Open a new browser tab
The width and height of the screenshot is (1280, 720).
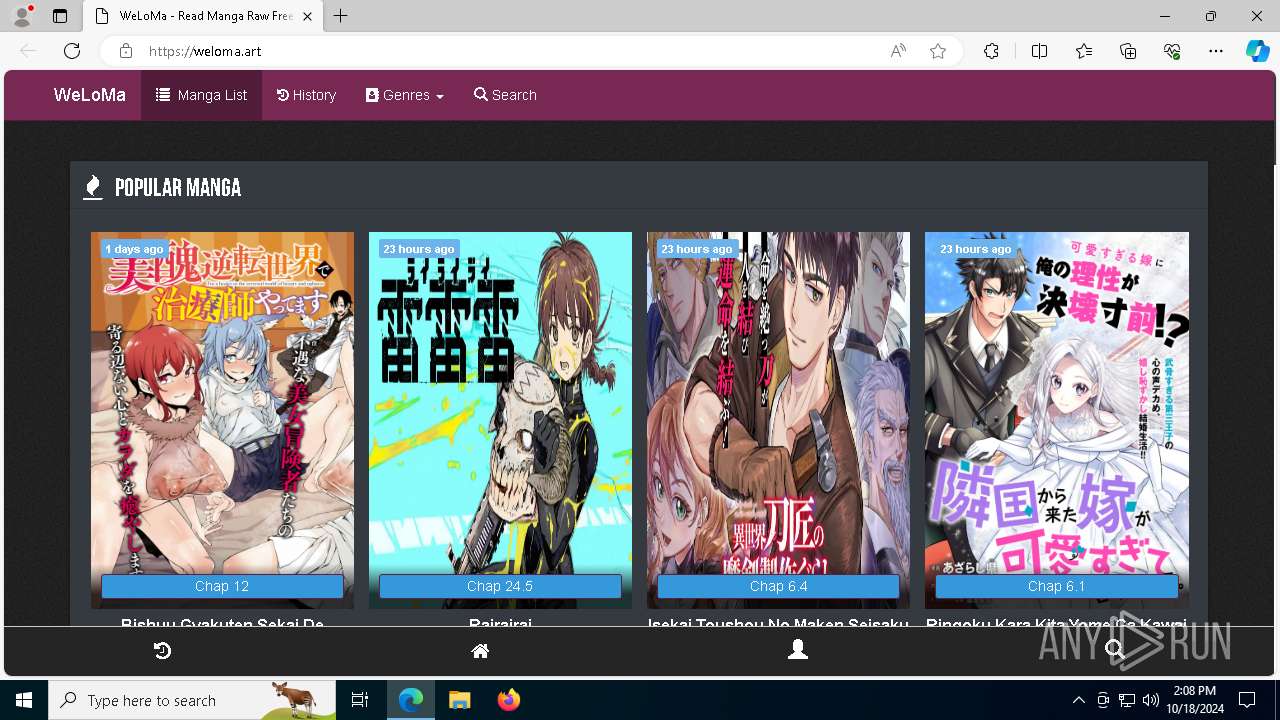341,16
